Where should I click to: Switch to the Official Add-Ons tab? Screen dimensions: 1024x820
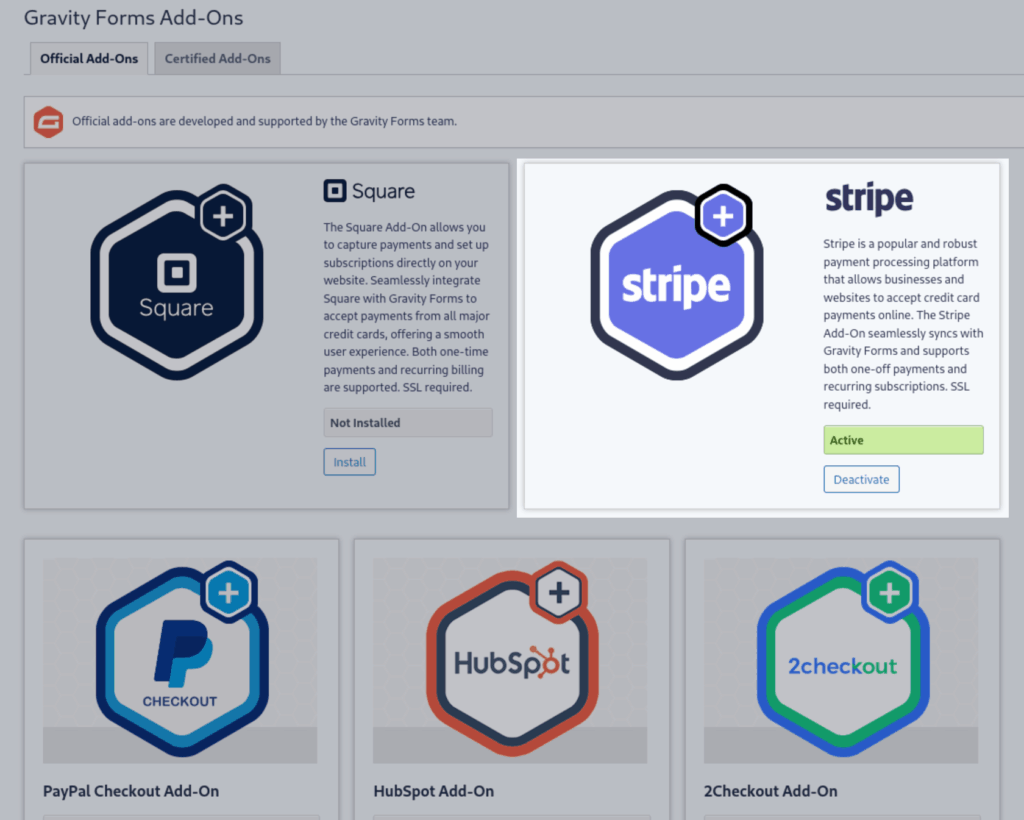pos(89,58)
